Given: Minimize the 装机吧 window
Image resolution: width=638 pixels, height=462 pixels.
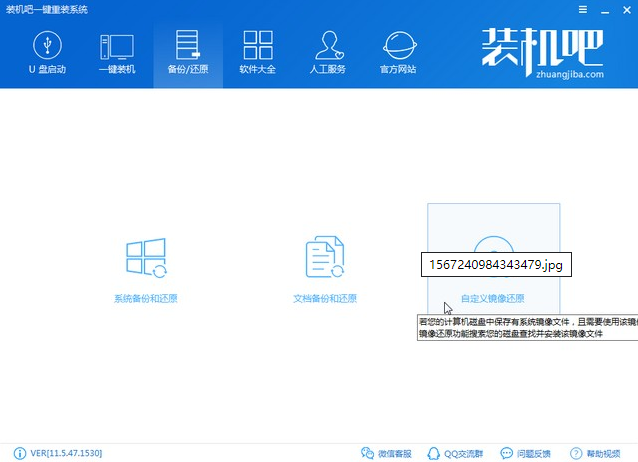Looking at the screenshot, I should 605,11.
